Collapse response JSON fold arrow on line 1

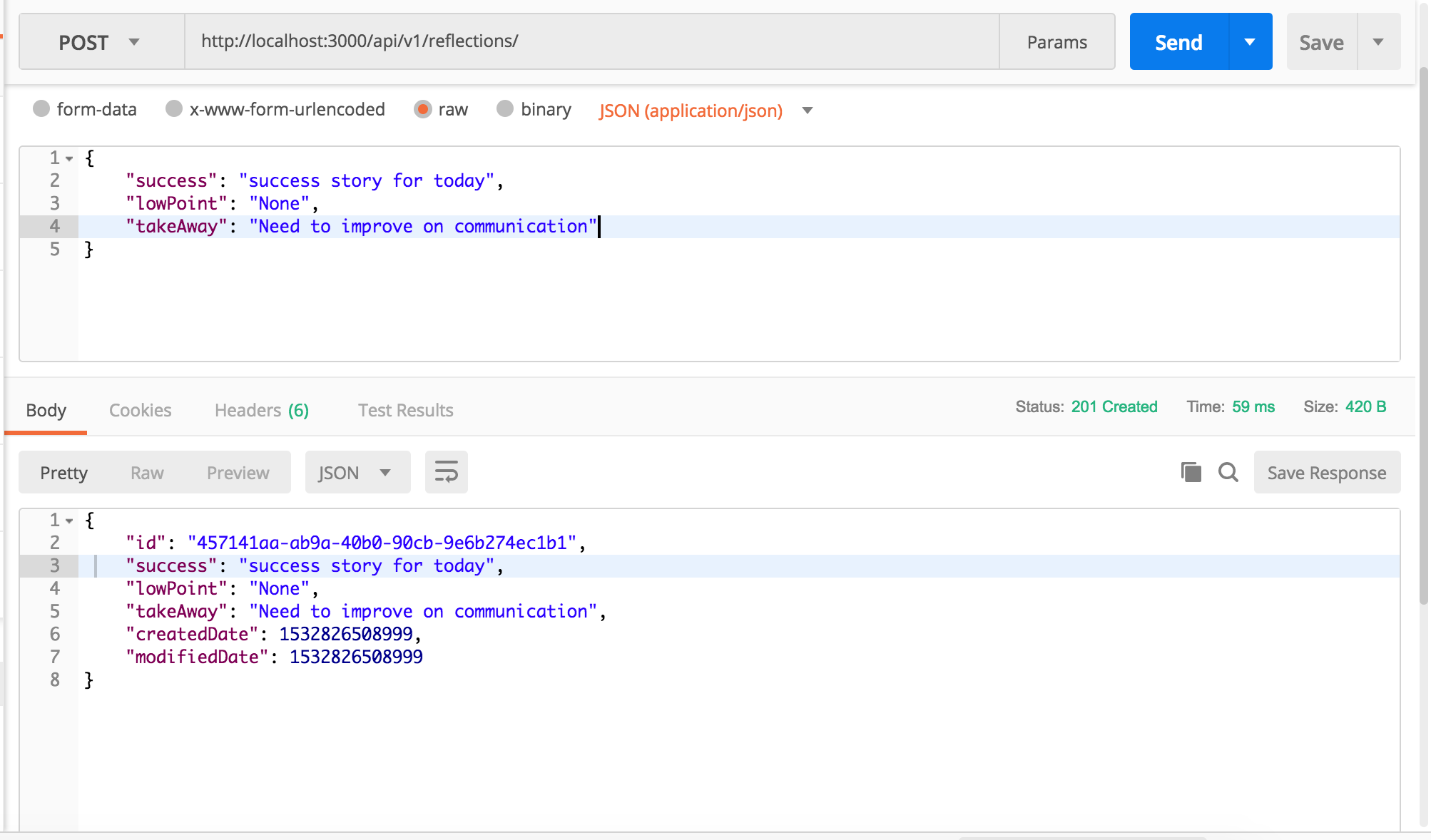(x=69, y=521)
